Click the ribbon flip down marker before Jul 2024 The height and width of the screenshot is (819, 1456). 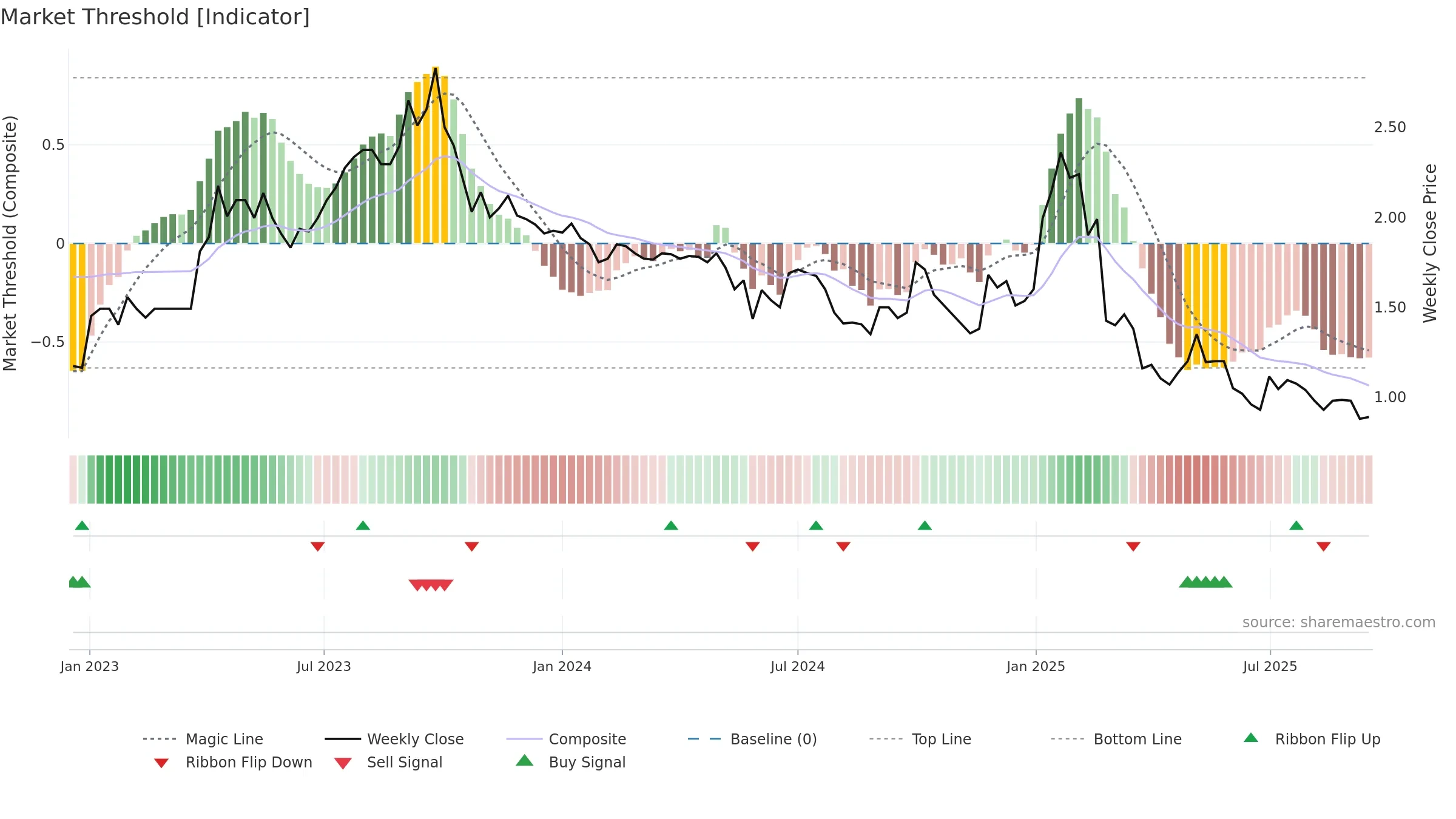(753, 547)
